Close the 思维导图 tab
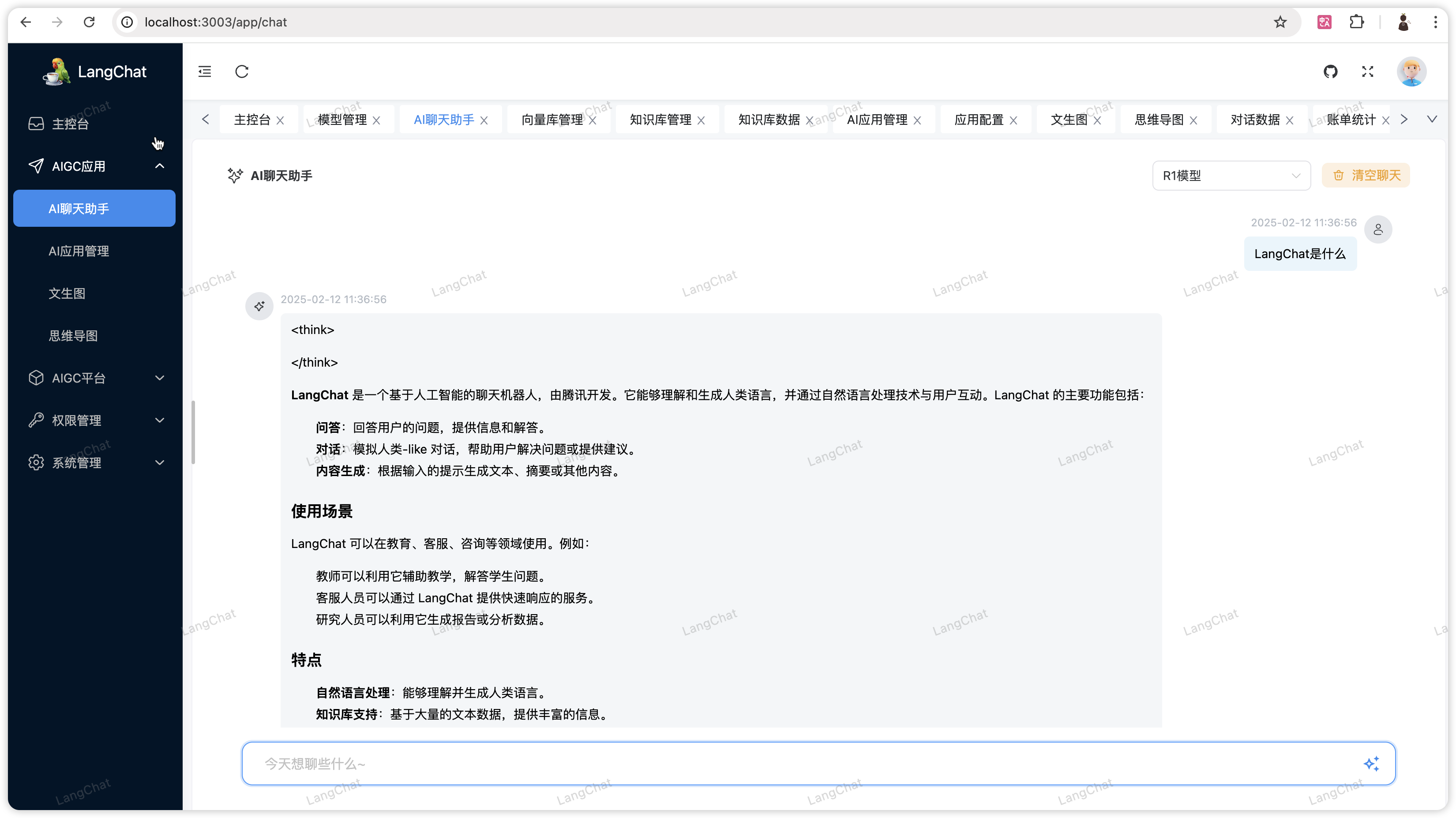Screen dimensions: 1456x818 [1194, 120]
